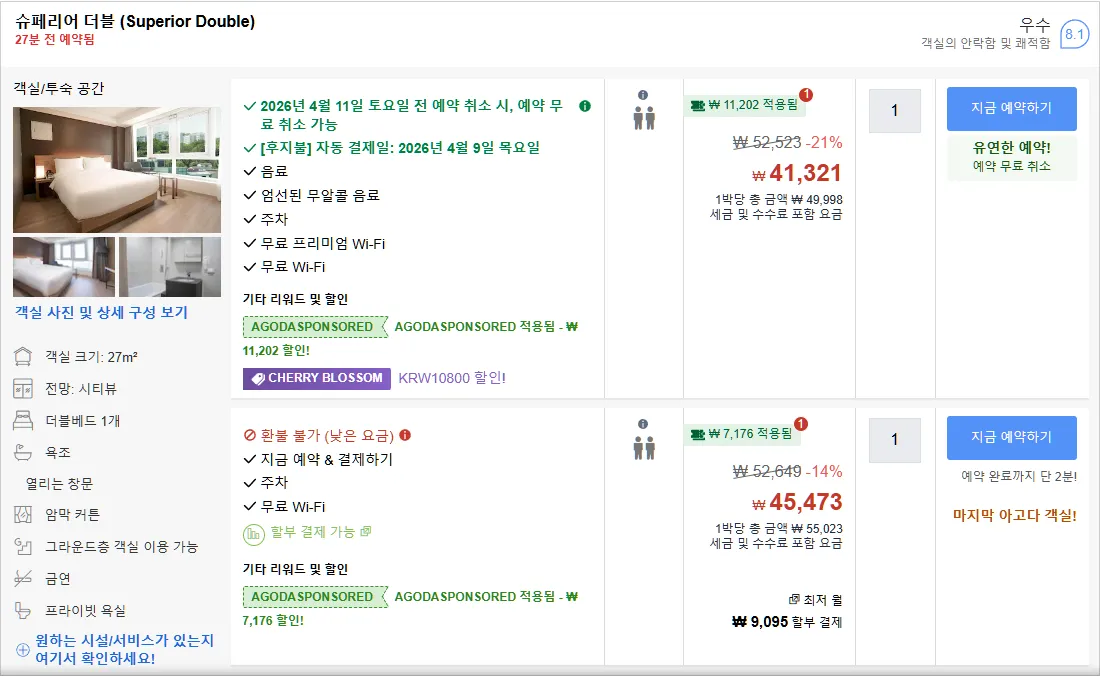Click the ₩7,176 적용됨 coupon badge
Screen dimensions: 1100x676
742,434
